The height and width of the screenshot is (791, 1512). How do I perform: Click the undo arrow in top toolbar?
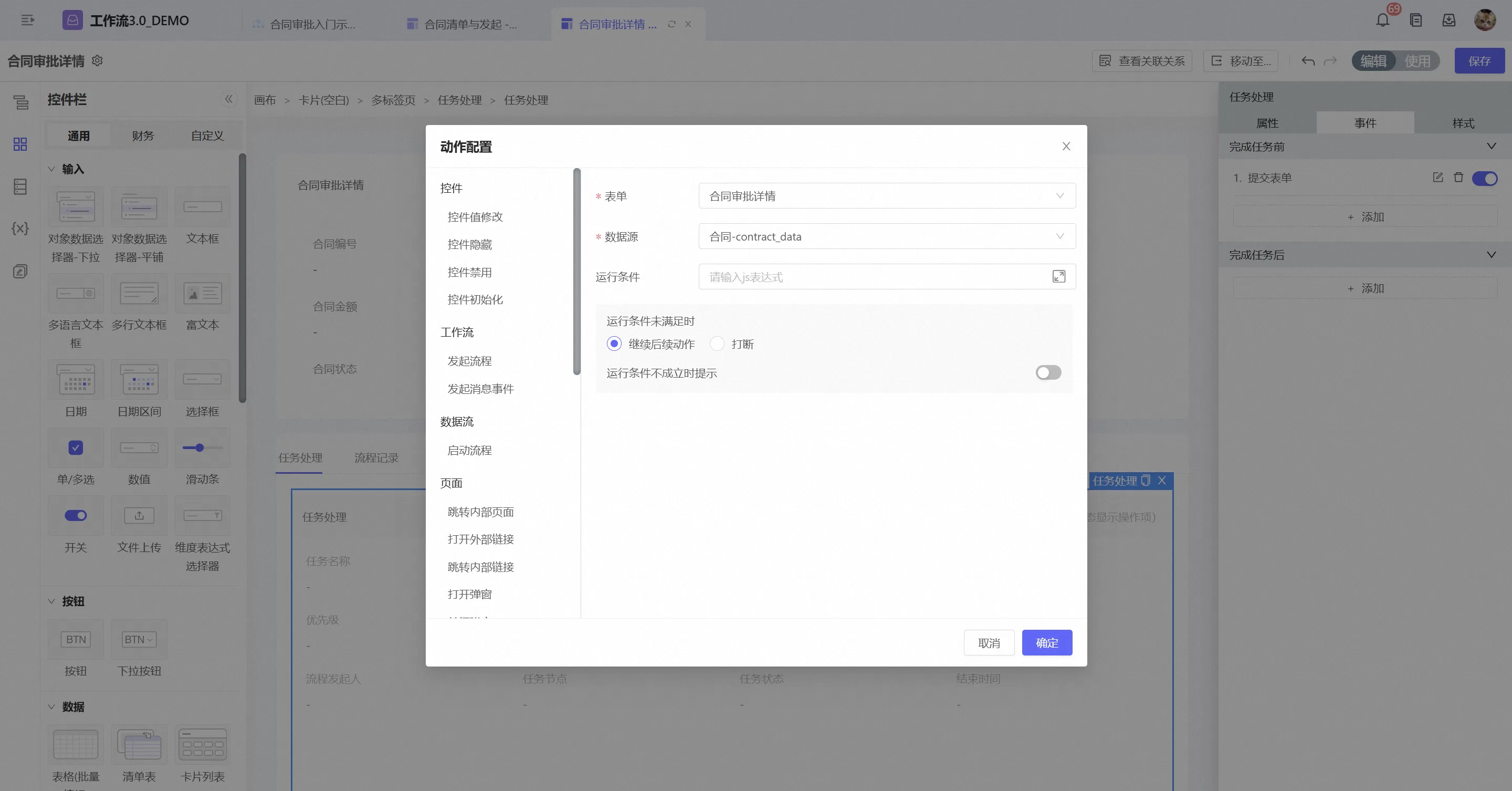[x=1308, y=60]
